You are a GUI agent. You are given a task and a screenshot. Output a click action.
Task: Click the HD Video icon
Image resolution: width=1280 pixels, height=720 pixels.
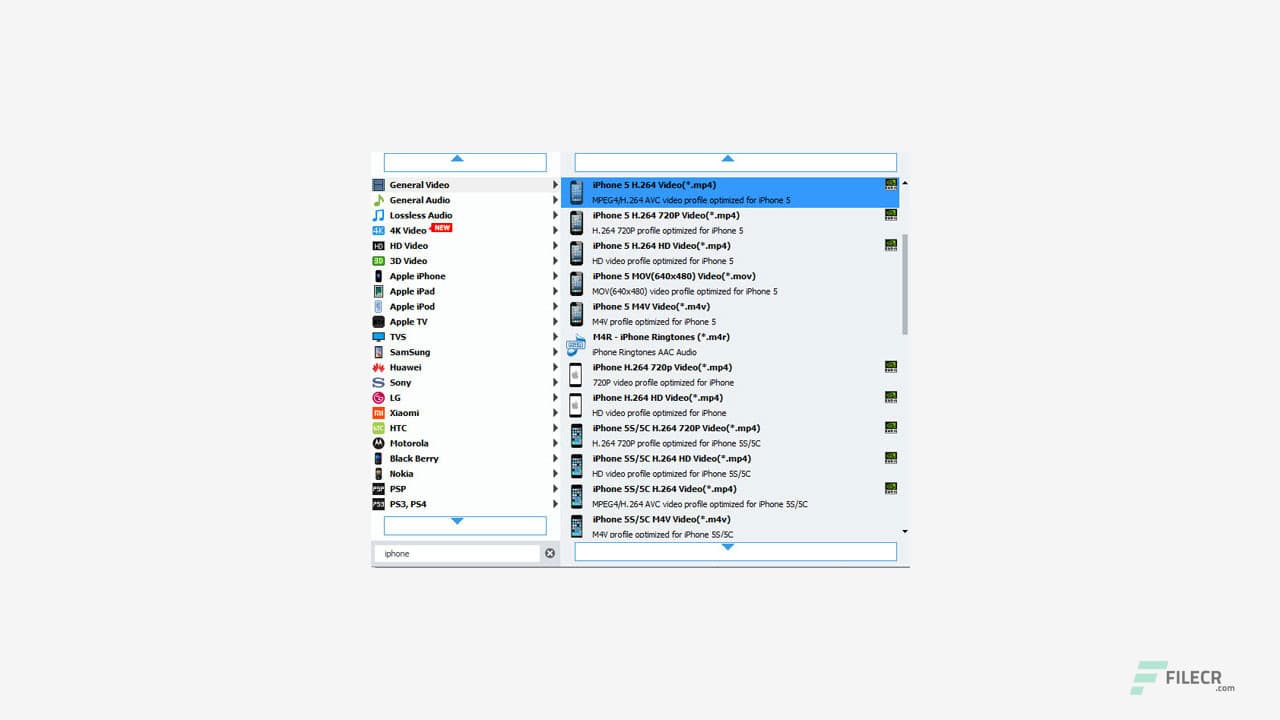(379, 245)
